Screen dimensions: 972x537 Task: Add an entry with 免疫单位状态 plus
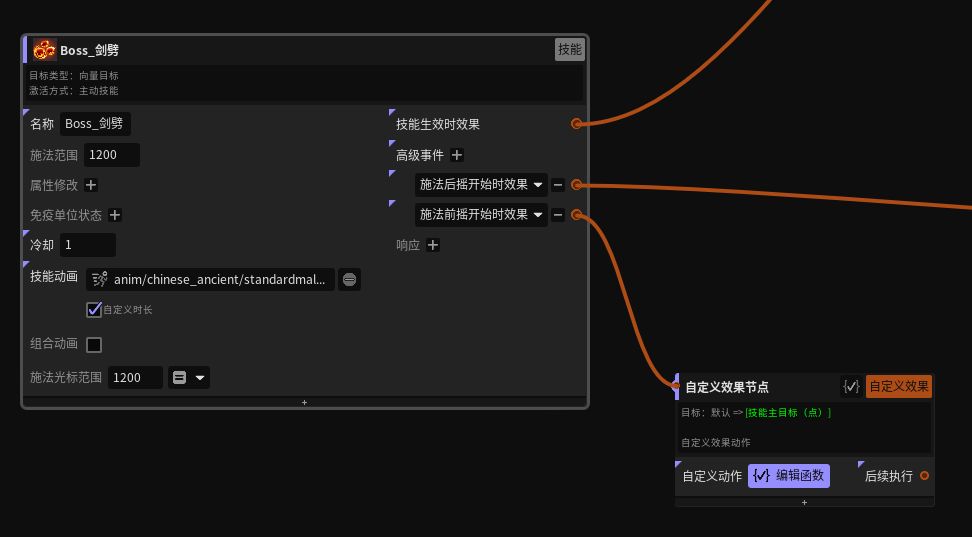(x=115, y=215)
